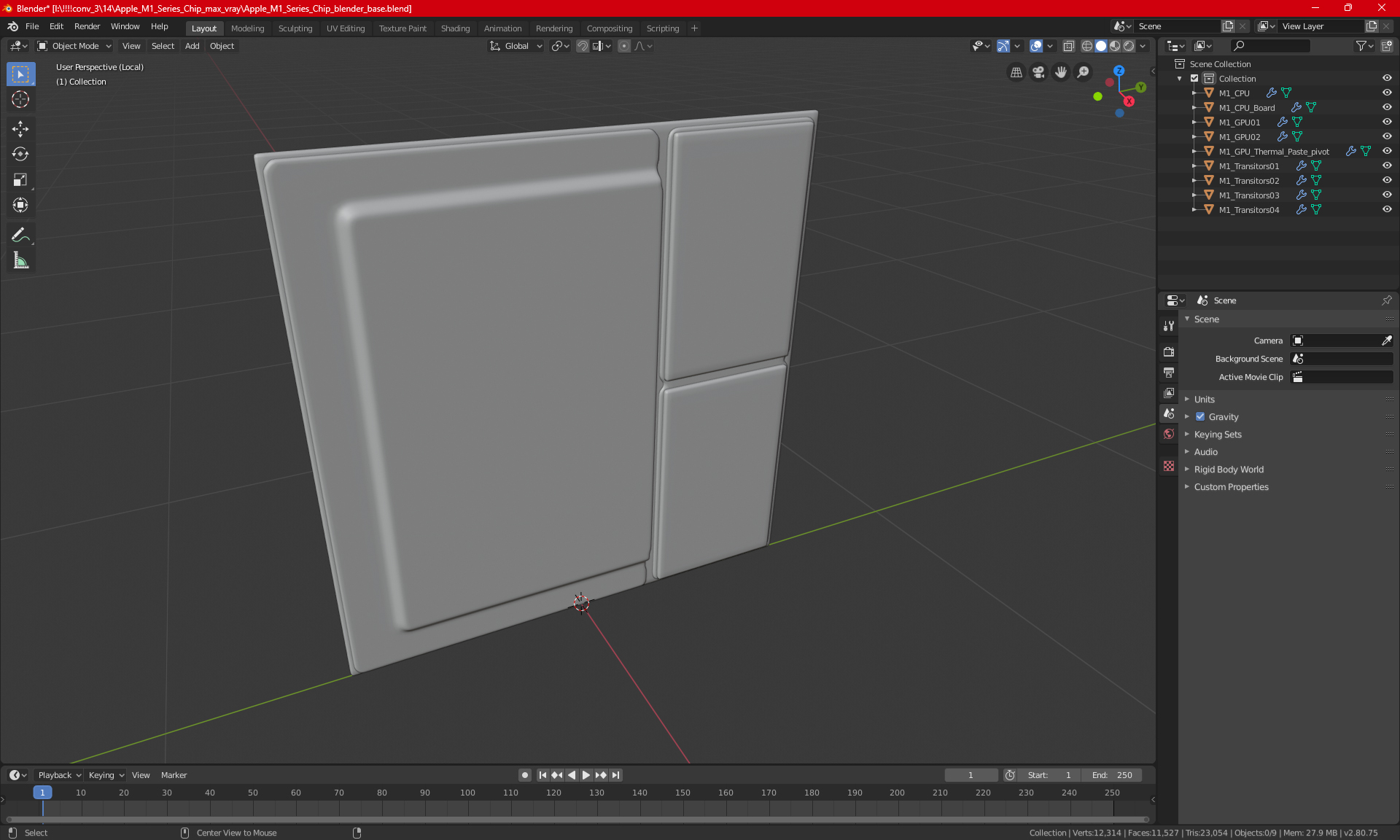Hide M1_Transitors04 with eye icon
The image size is (1400, 840).
1387,209
